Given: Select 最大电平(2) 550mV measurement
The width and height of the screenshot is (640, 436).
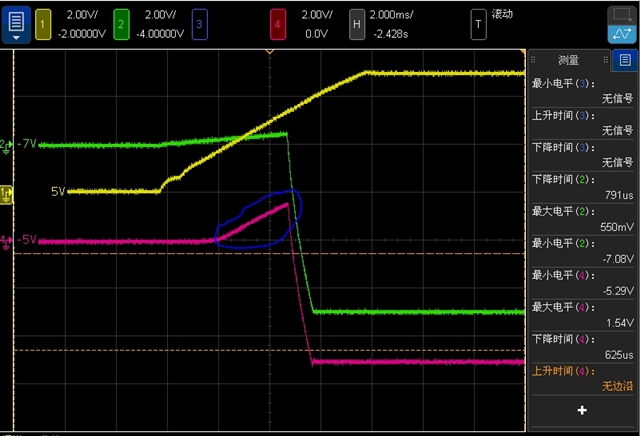Looking at the screenshot, I should click(x=582, y=219).
